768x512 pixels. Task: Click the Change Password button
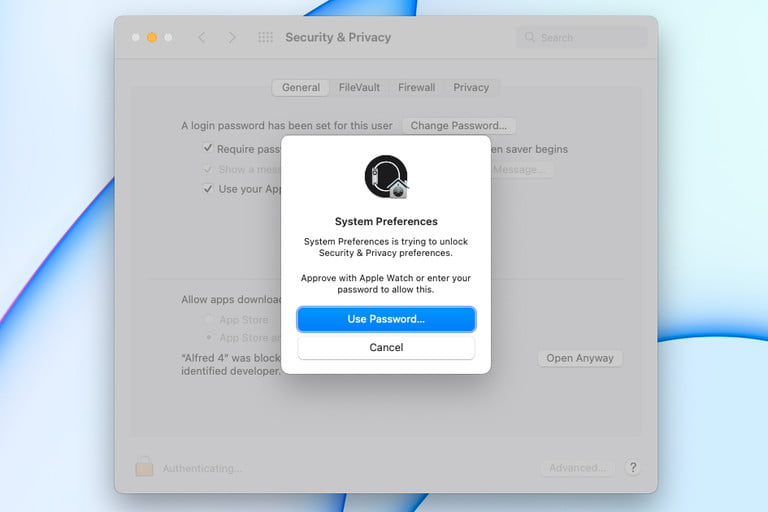pos(458,125)
